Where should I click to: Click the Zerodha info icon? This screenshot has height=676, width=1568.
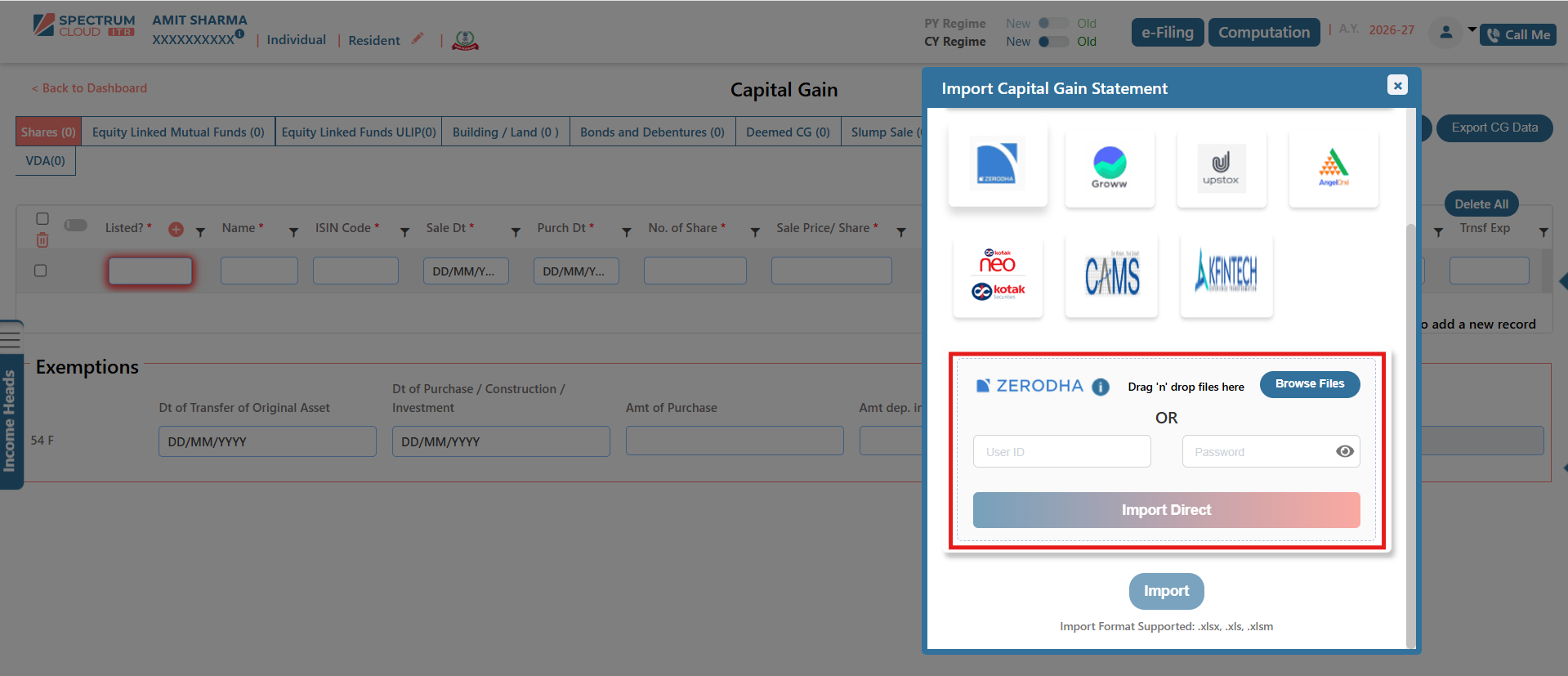(x=1101, y=387)
